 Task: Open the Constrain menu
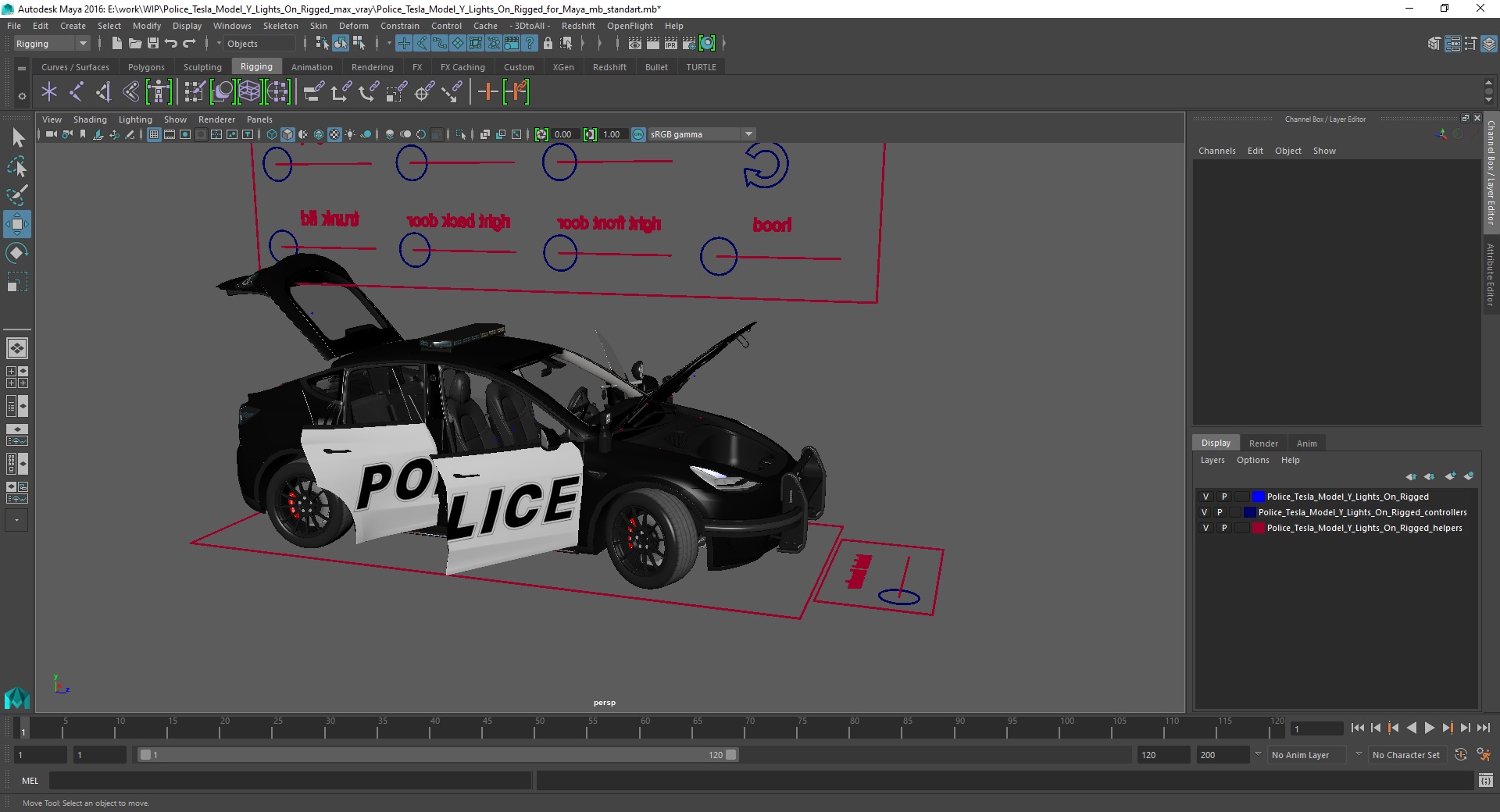(400, 26)
